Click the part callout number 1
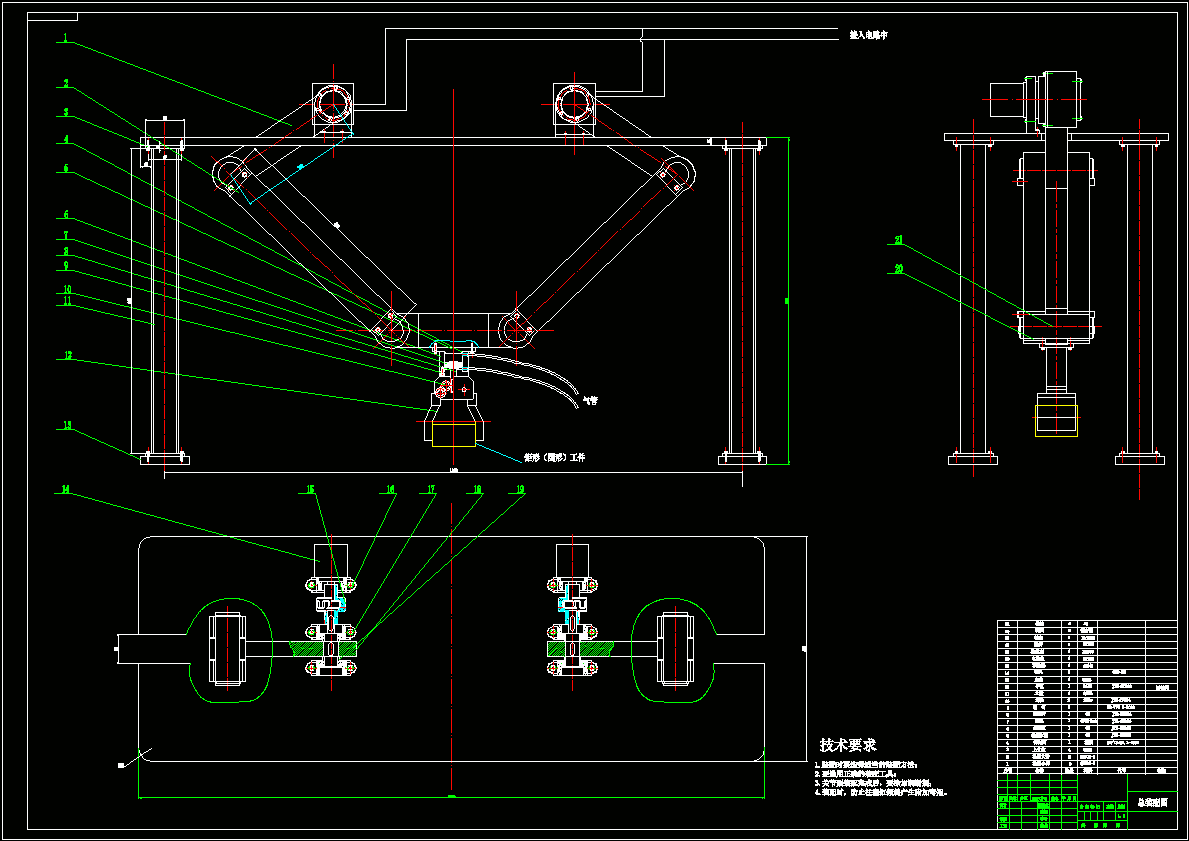 pyautogui.click(x=65, y=37)
